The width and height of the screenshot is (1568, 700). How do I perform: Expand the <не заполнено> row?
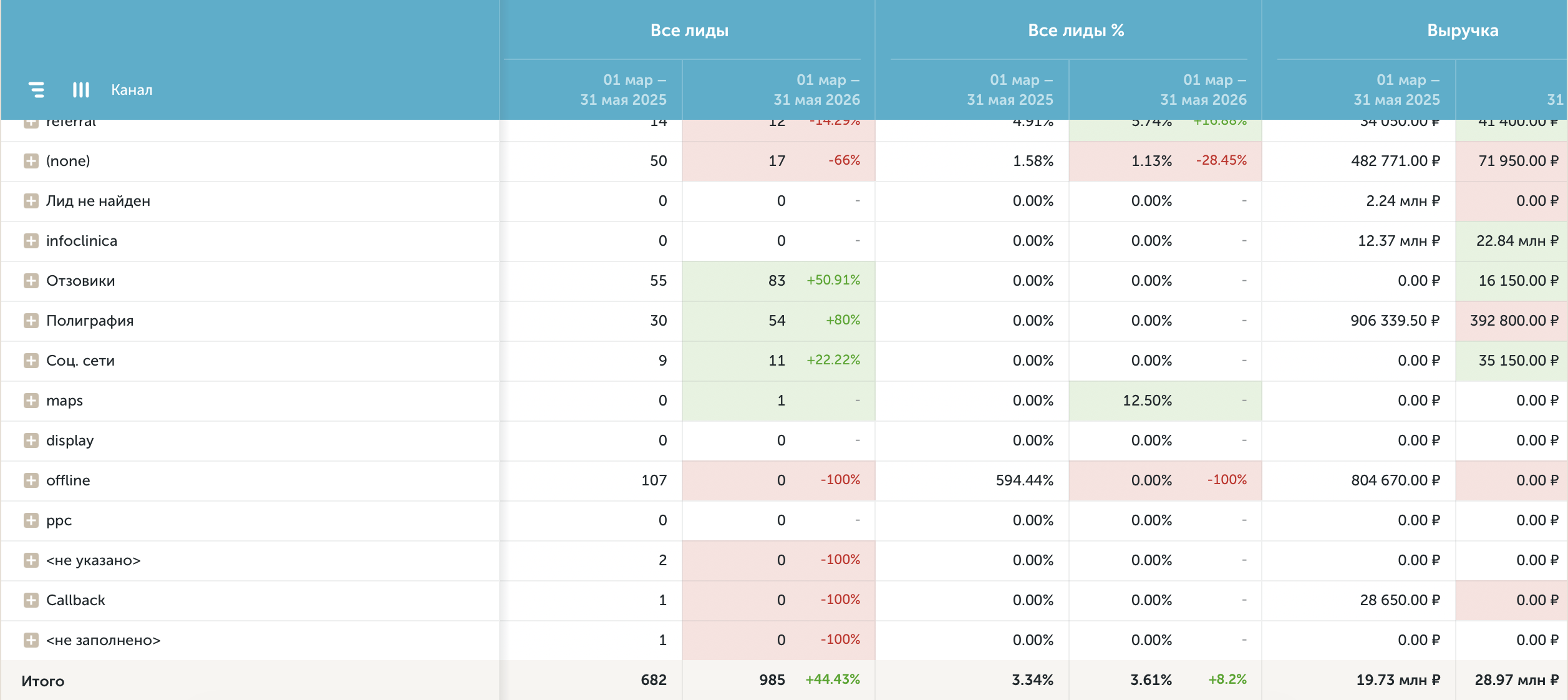click(x=31, y=640)
